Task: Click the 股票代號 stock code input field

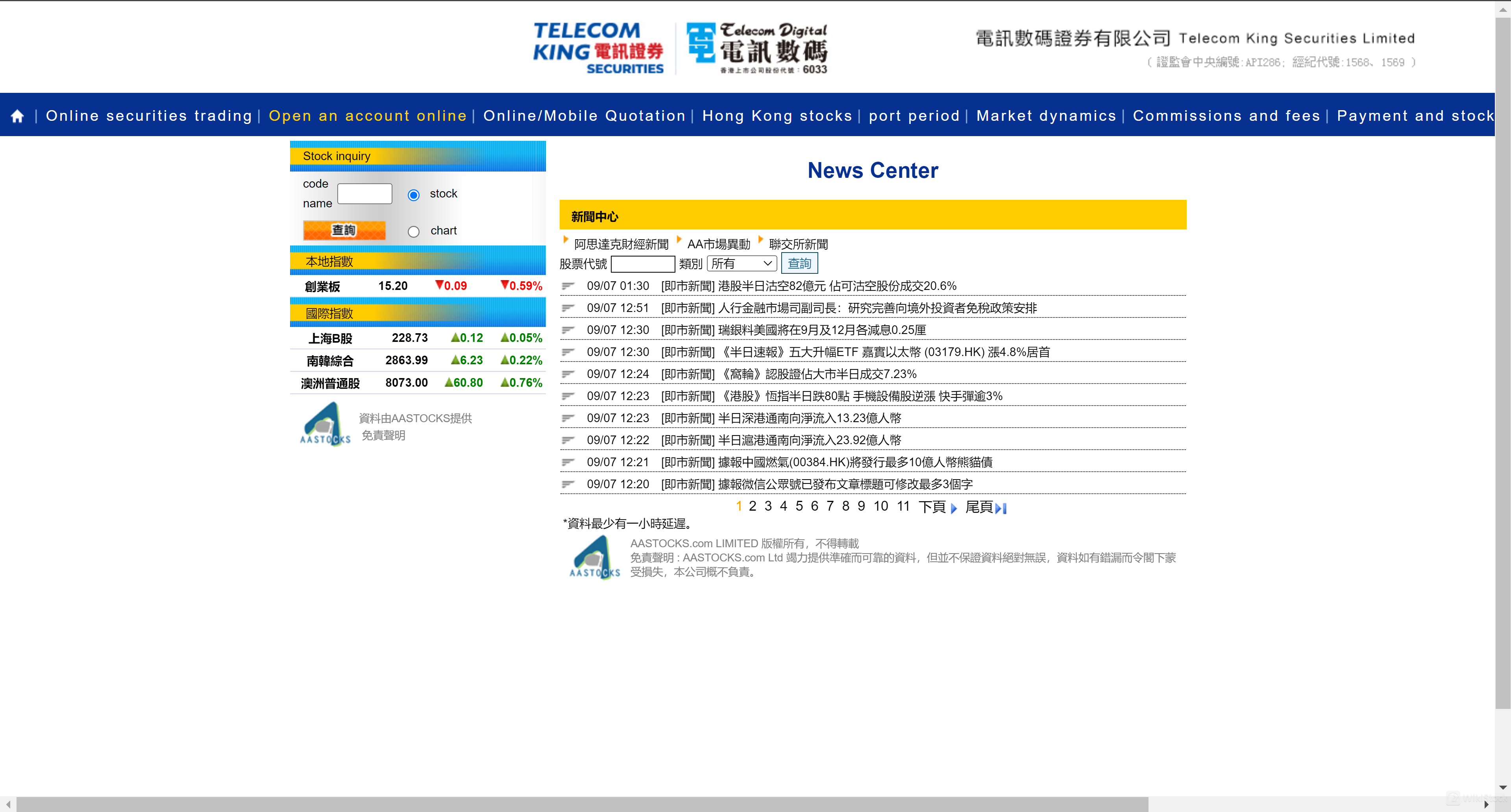Action: pyautogui.click(x=642, y=264)
